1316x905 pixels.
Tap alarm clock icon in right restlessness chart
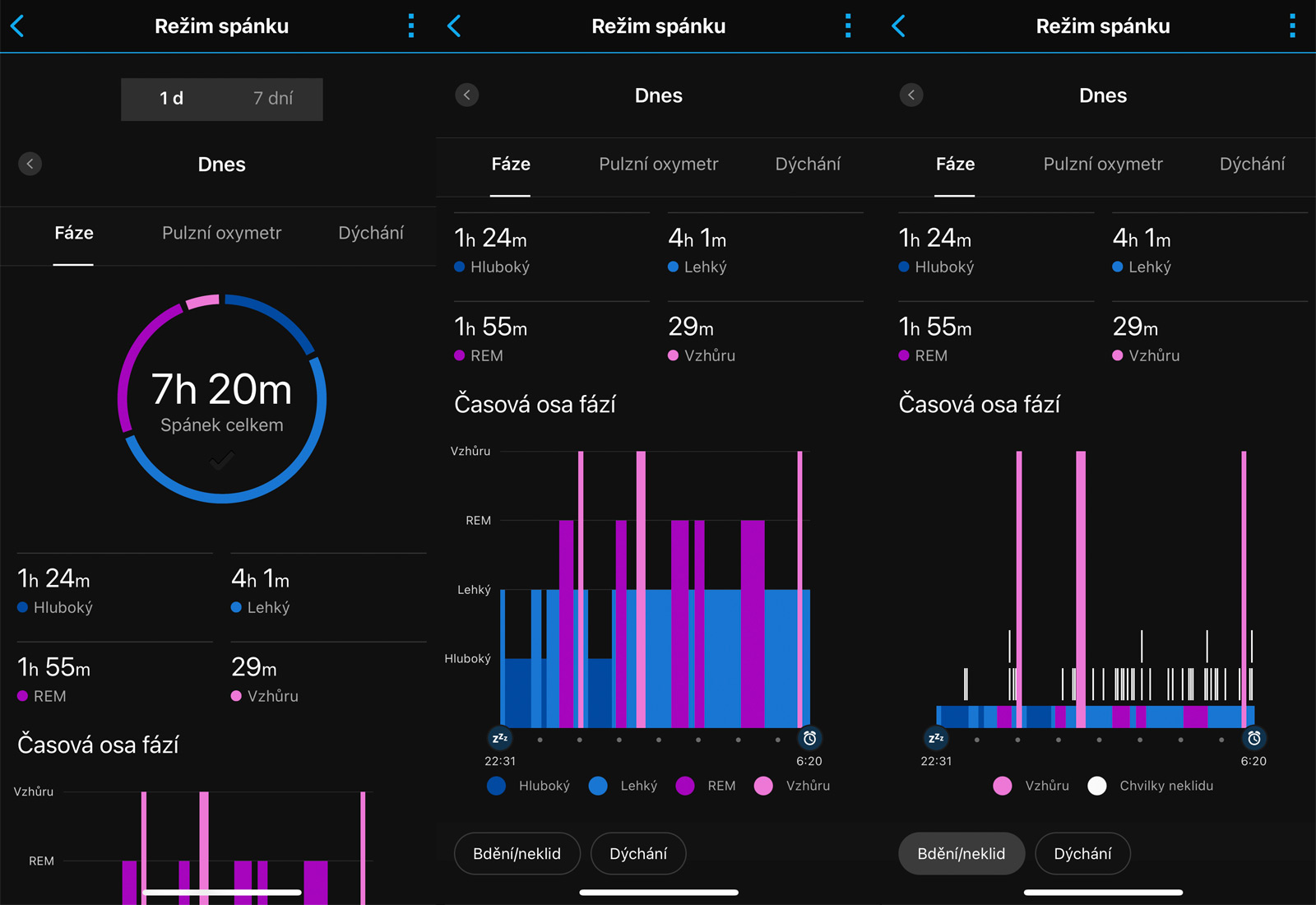pos(1253,738)
